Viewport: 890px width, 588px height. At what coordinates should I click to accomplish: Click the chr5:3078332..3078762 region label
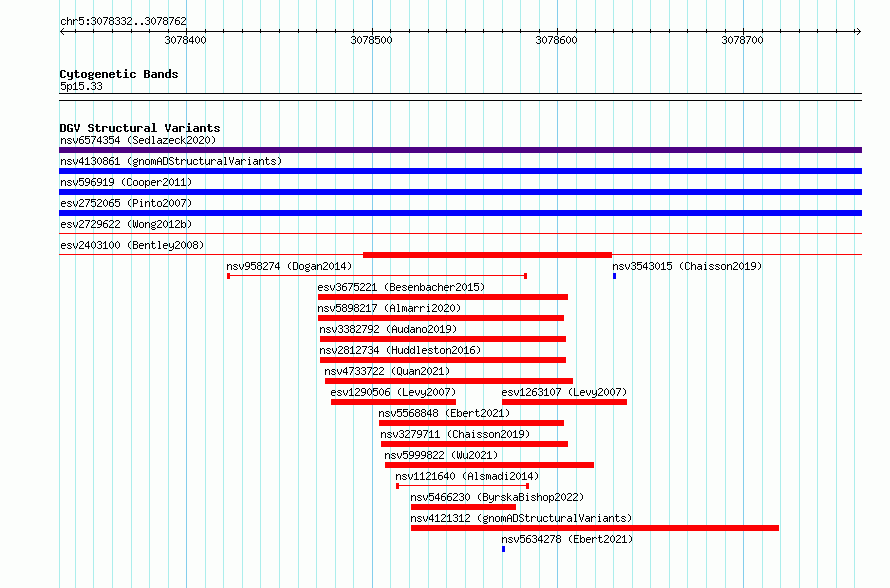click(123, 22)
